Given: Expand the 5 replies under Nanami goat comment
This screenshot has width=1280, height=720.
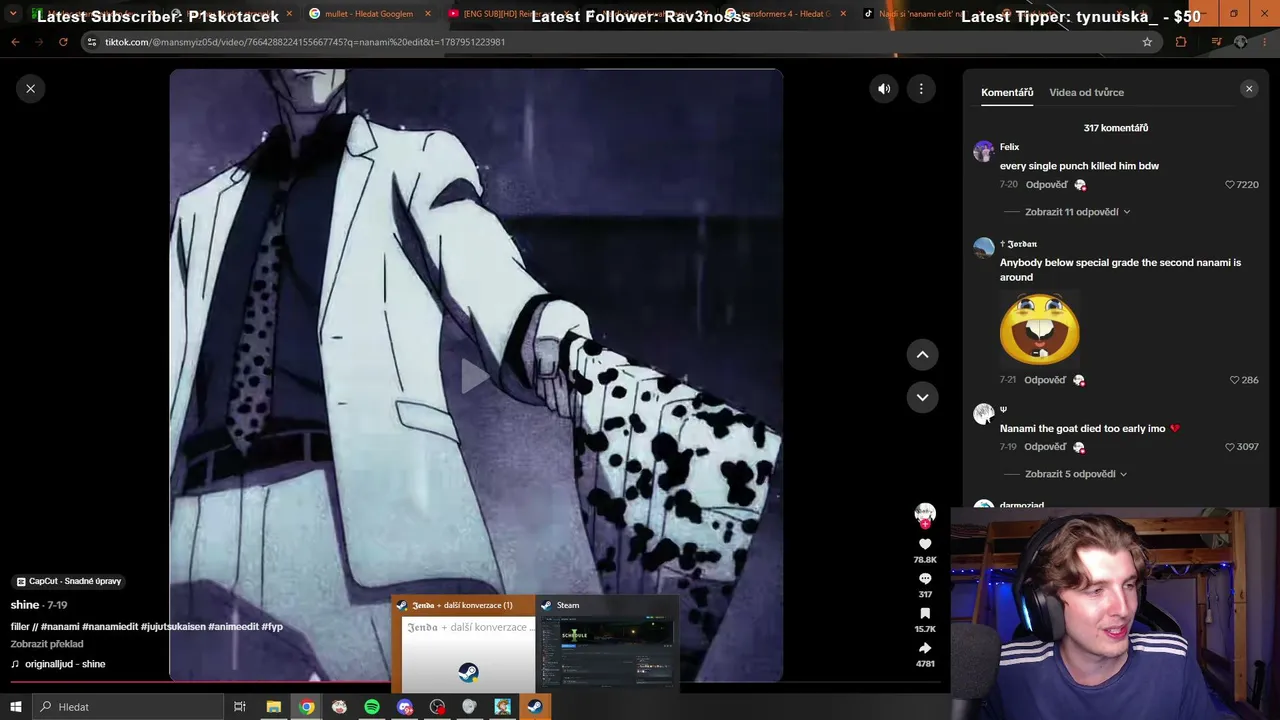Looking at the screenshot, I should coord(1076,474).
